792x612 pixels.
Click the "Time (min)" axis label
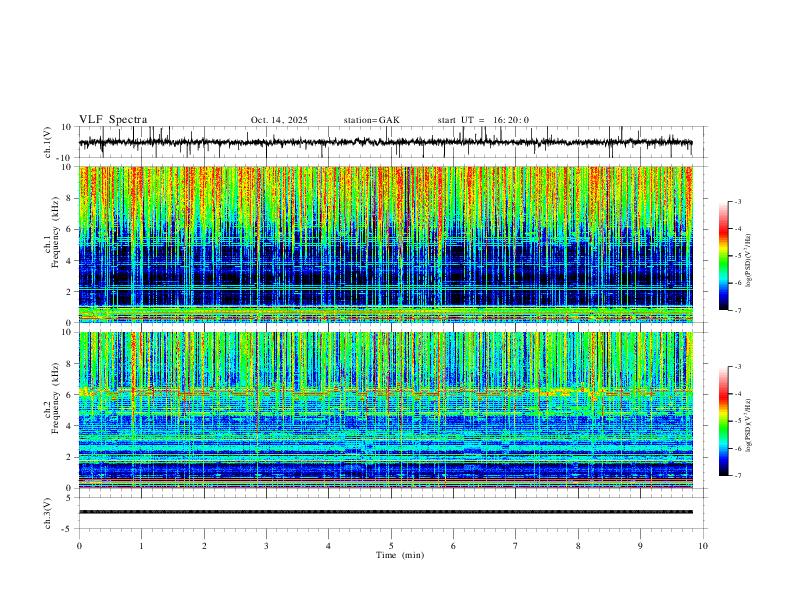click(400, 555)
